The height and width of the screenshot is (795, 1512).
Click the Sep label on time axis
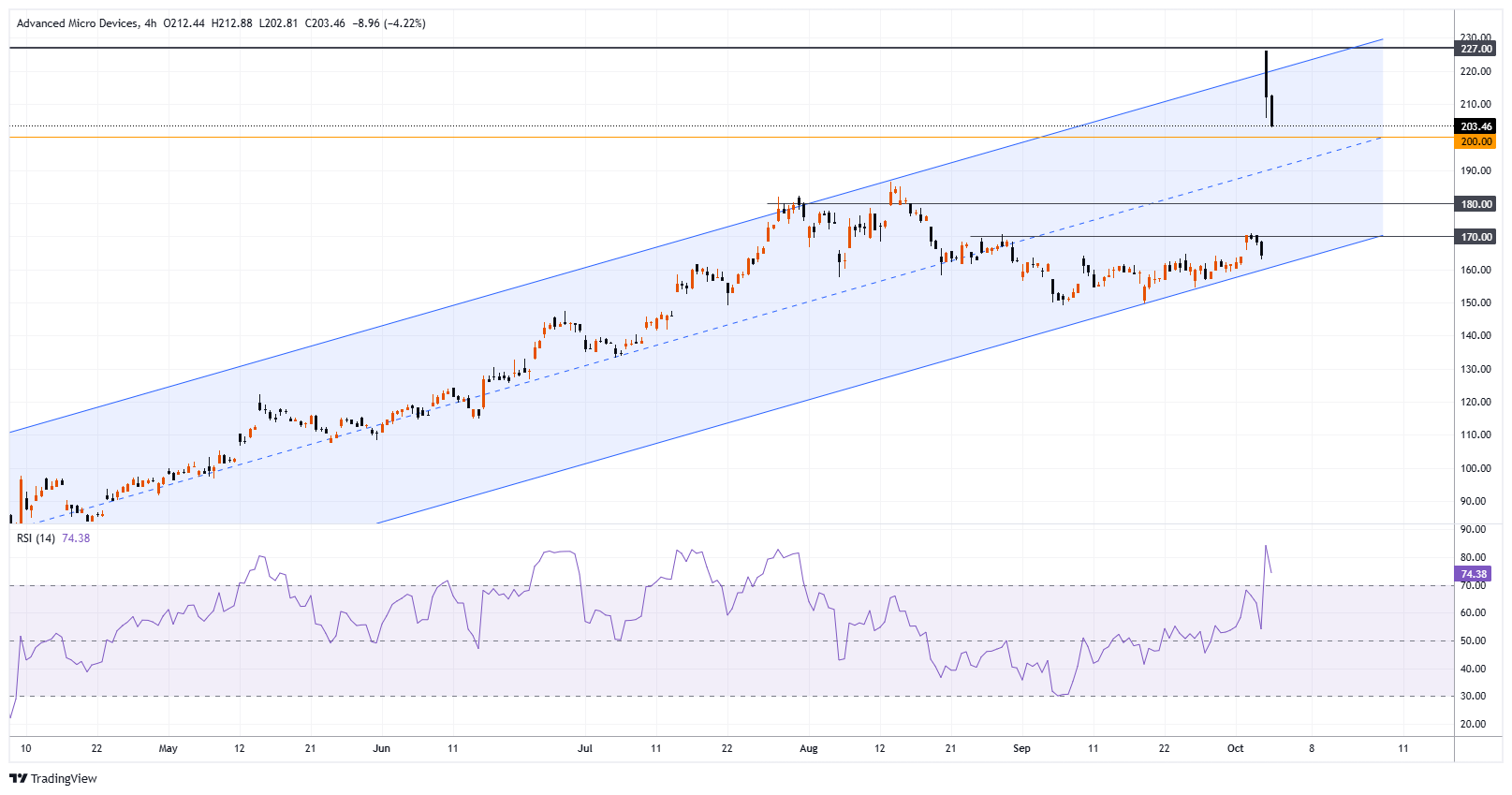1021,748
